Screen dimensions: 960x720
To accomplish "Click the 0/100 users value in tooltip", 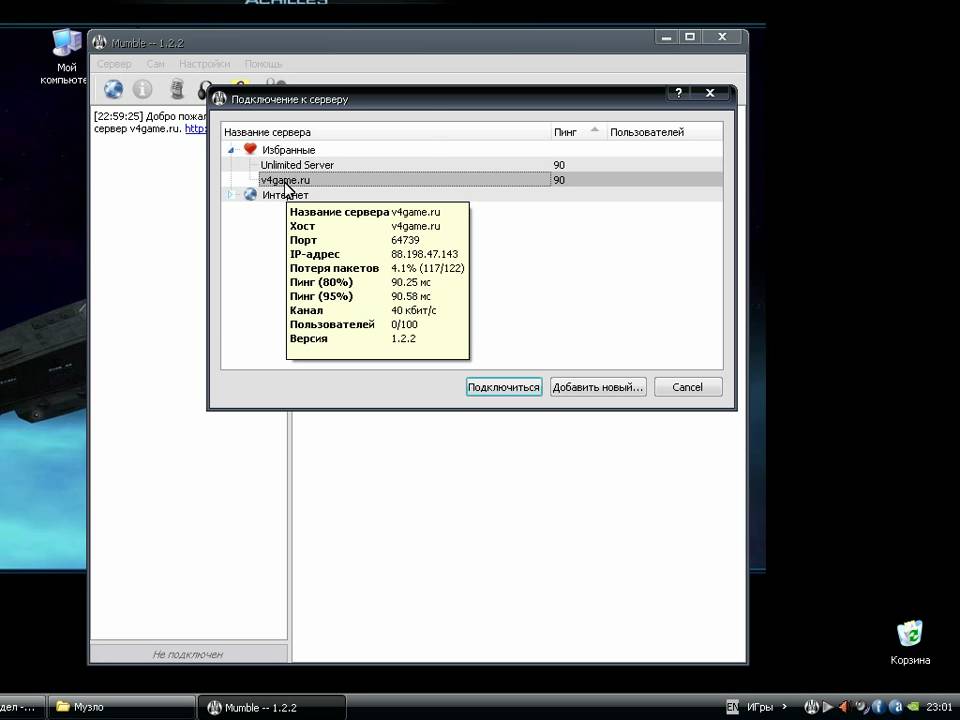I will click(x=404, y=324).
